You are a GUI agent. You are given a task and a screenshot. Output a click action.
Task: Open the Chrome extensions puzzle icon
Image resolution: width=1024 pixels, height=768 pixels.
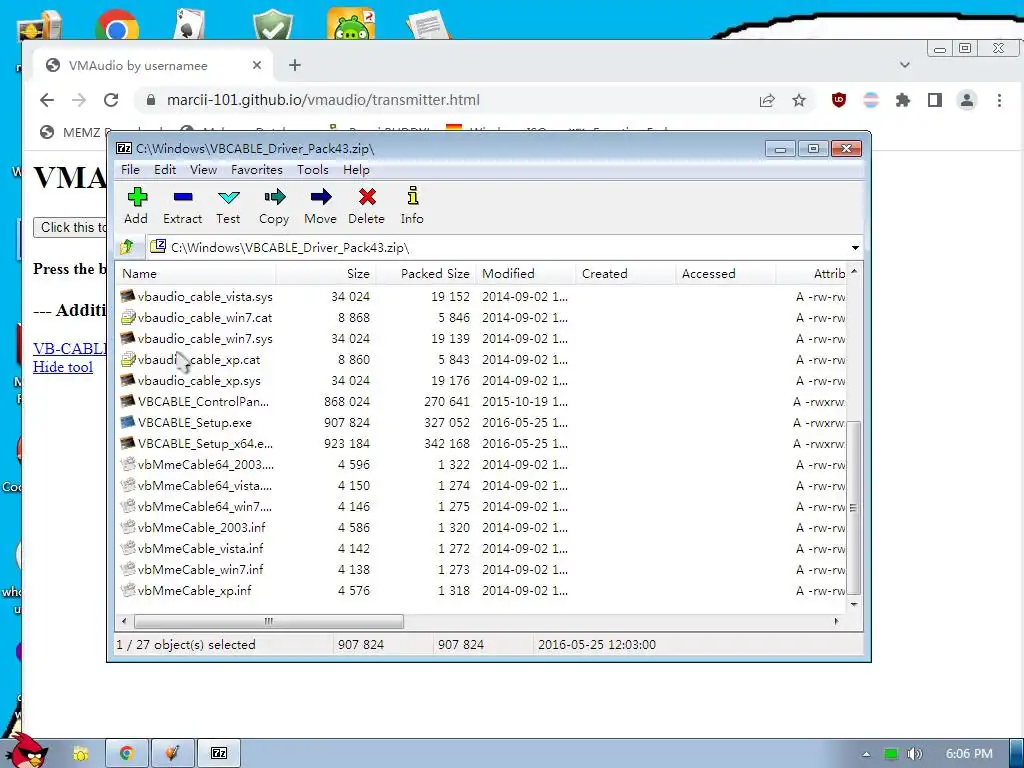903,100
